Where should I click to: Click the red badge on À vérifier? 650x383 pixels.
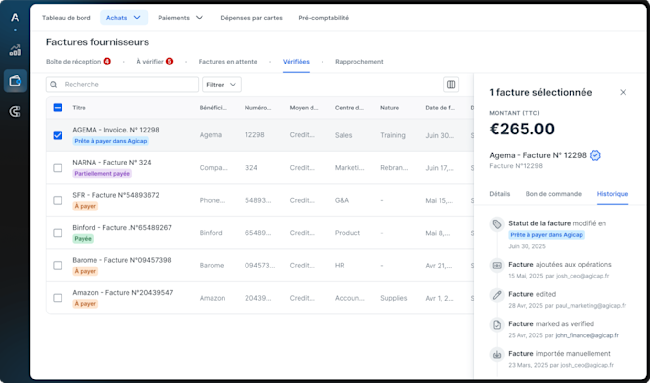pyautogui.click(x=169, y=62)
